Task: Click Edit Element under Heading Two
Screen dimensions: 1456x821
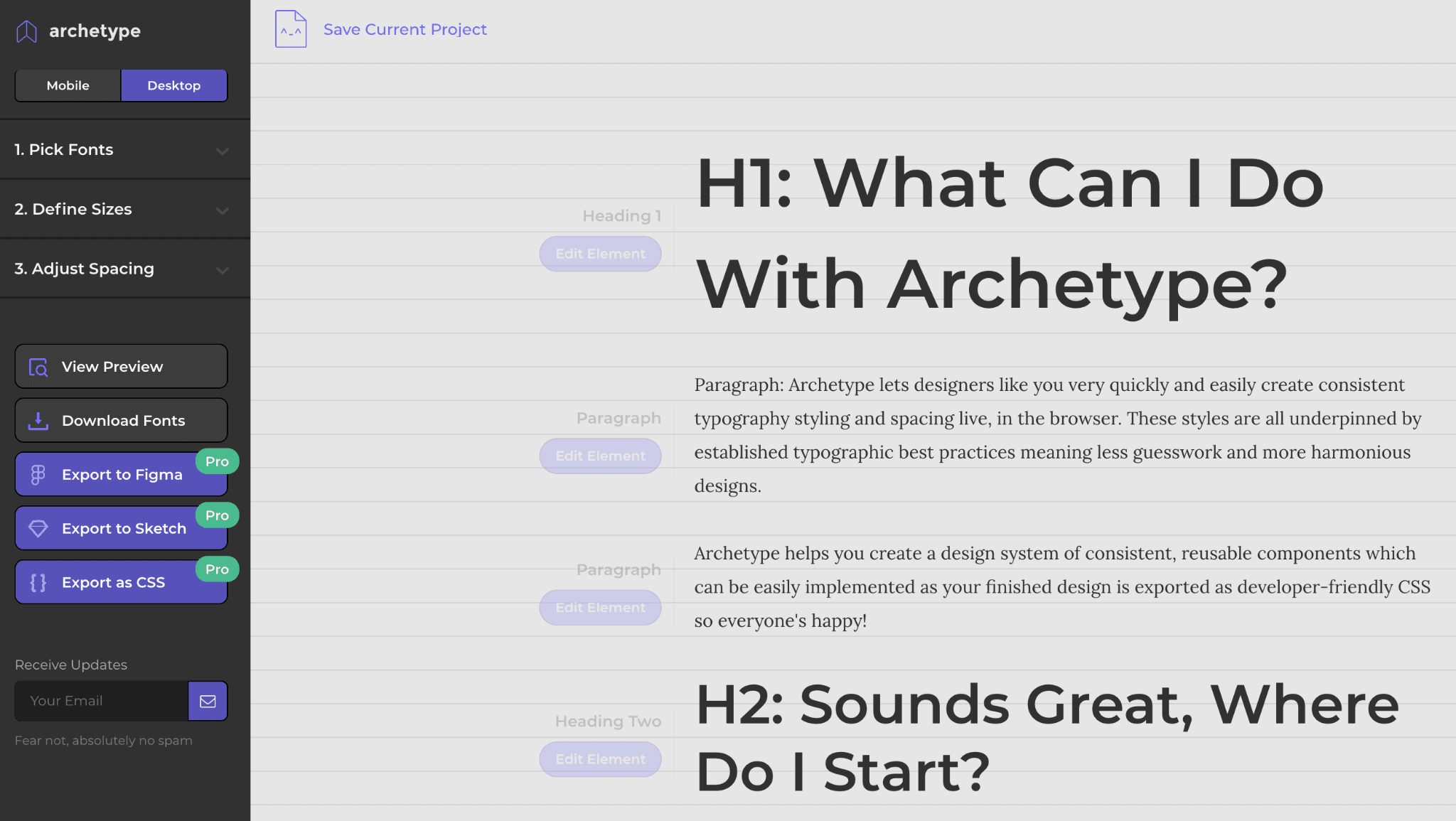Action: 601,759
